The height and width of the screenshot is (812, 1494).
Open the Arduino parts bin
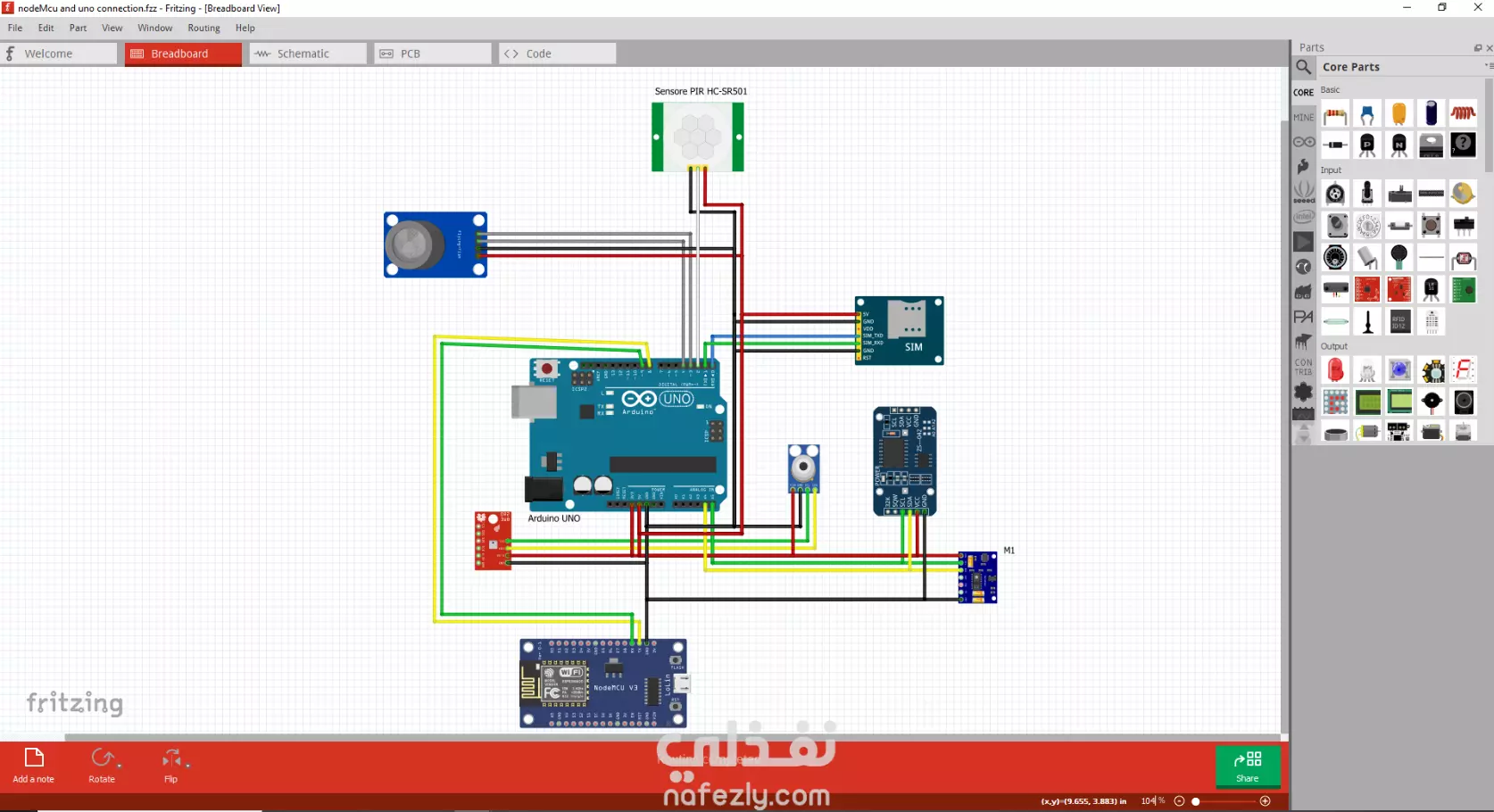pyautogui.click(x=1303, y=142)
